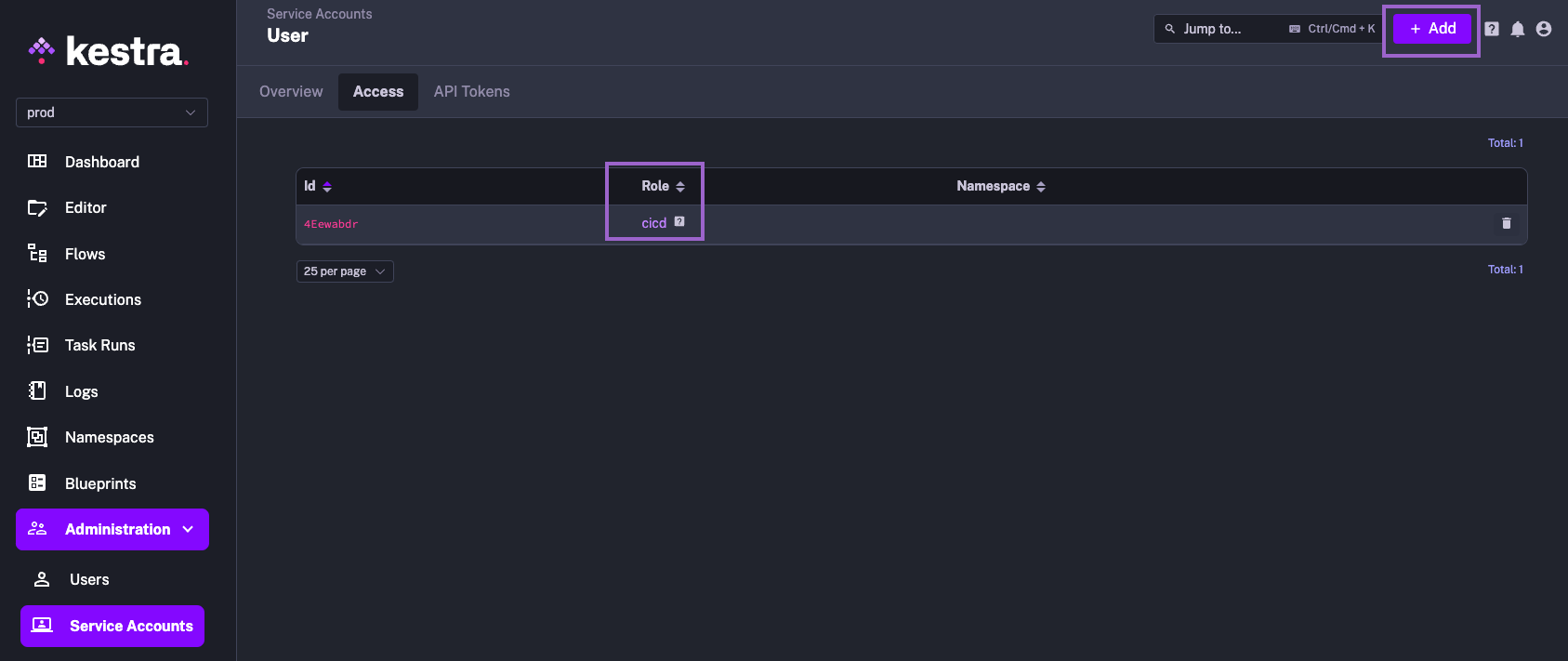Open the Dashboard from the sidebar

[x=102, y=161]
